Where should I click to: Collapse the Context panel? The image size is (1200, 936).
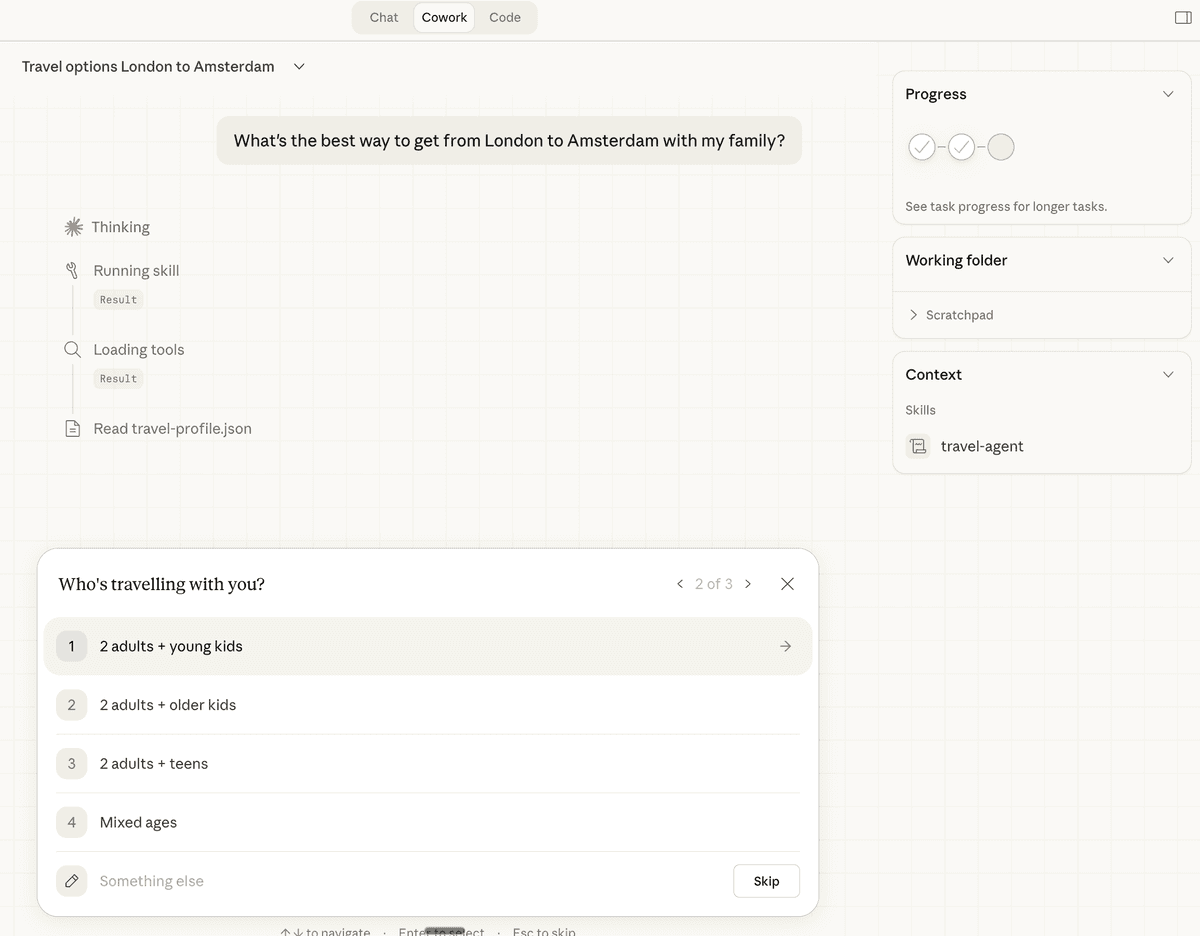(x=1168, y=374)
